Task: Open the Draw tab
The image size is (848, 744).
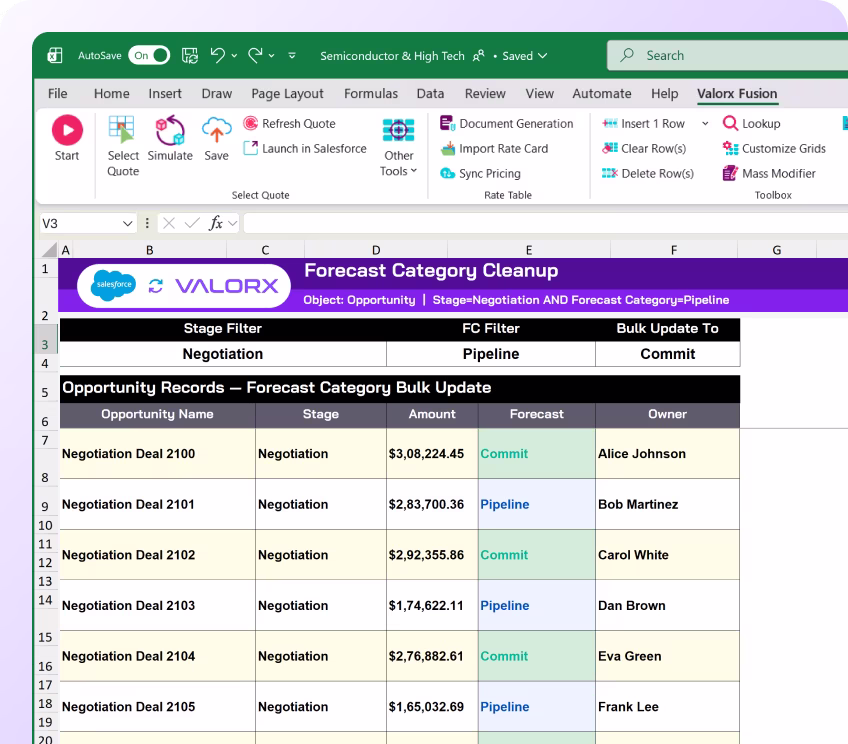Action: [216, 94]
